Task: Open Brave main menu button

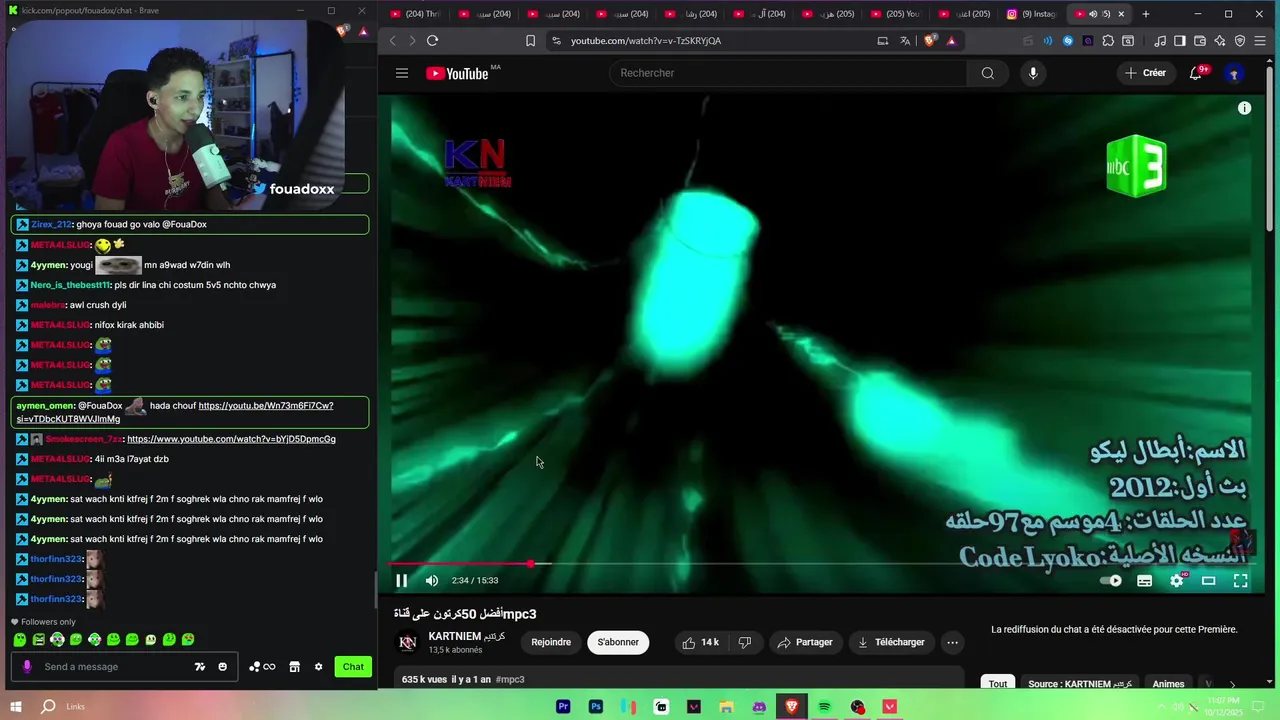Action: click(1260, 41)
